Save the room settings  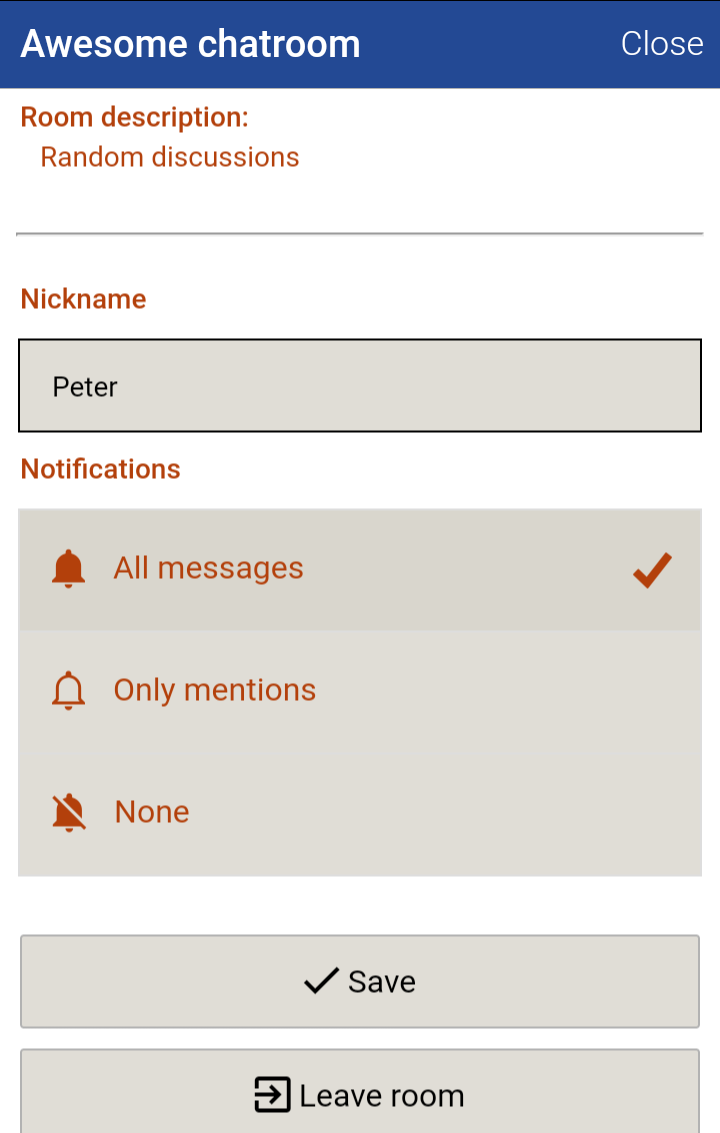pyautogui.click(x=360, y=982)
